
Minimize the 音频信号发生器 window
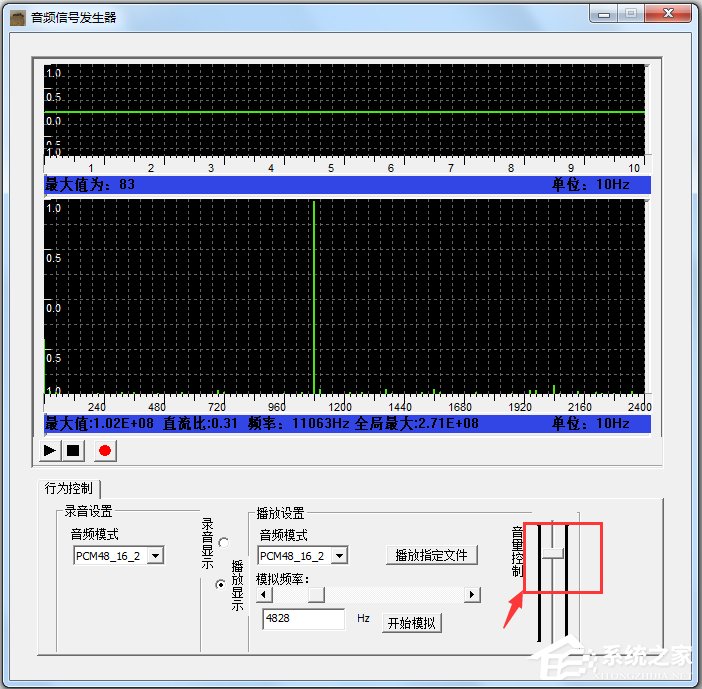pyautogui.click(x=602, y=14)
